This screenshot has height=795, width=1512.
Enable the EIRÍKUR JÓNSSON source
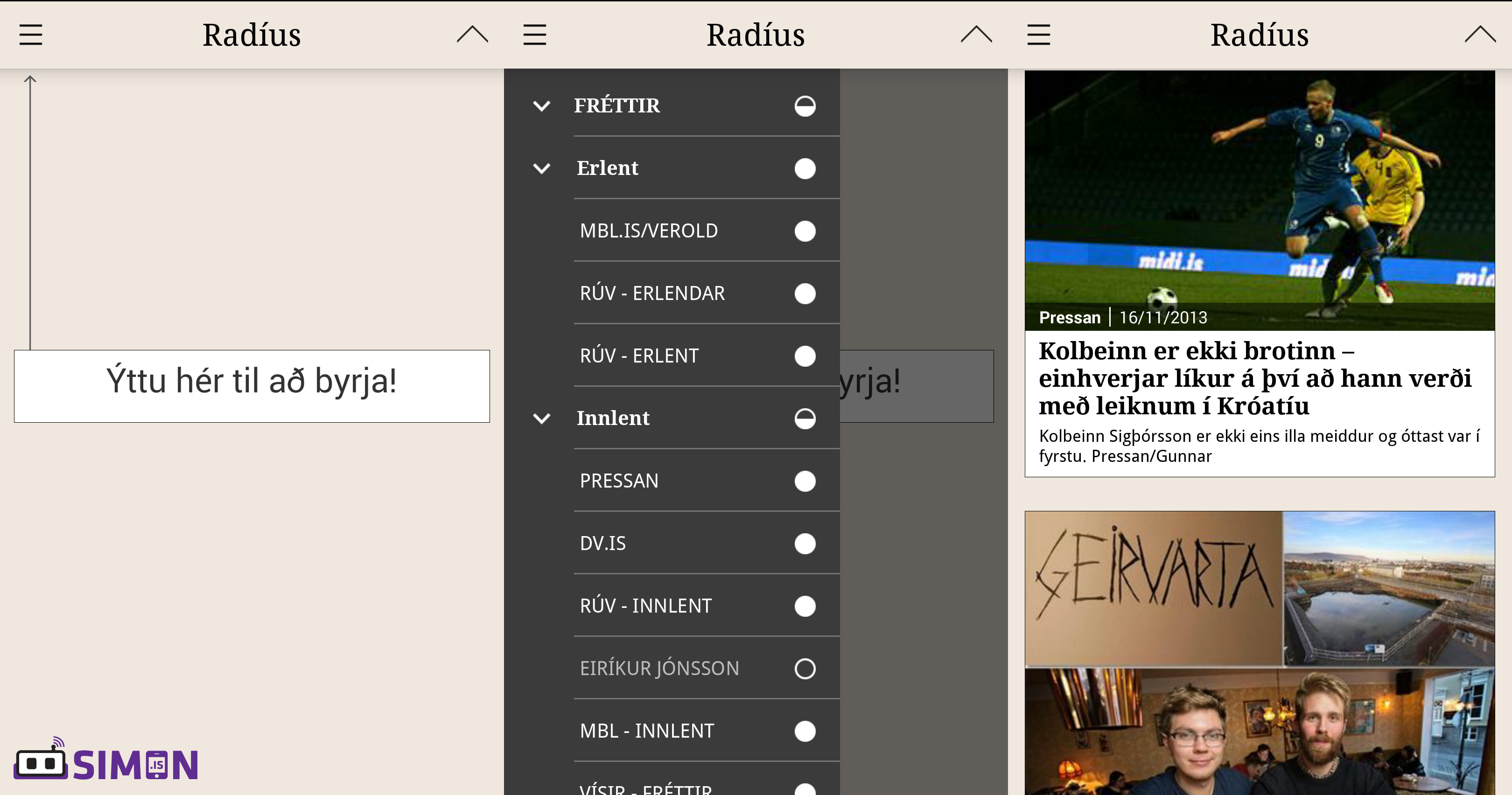tap(805, 668)
